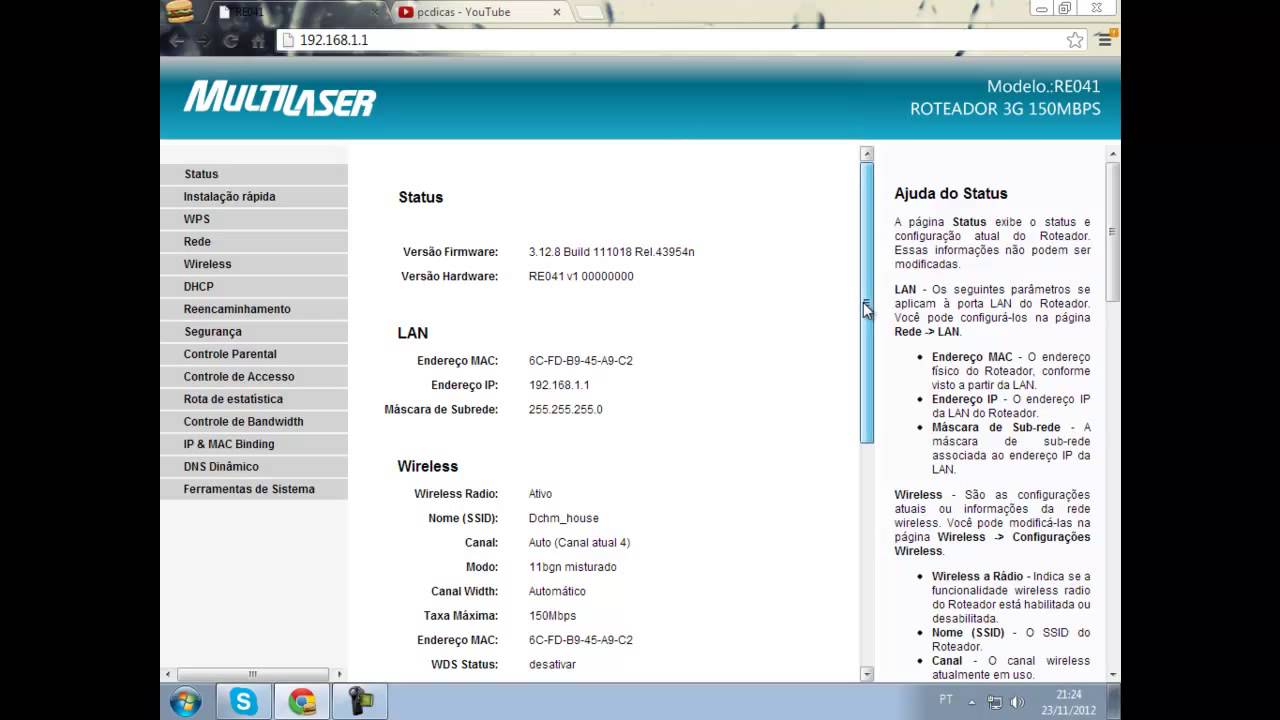Open a new browser tab
Viewport: 1280px width, 720px height.
click(x=592, y=12)
